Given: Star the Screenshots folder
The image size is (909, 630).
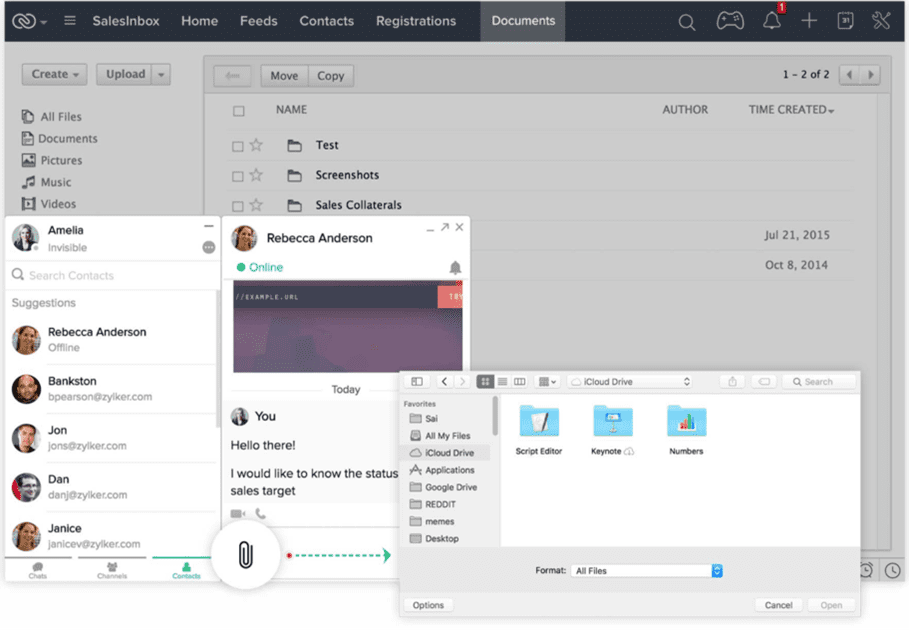Looking at the screenshot, I should click(x=256, y=175).
